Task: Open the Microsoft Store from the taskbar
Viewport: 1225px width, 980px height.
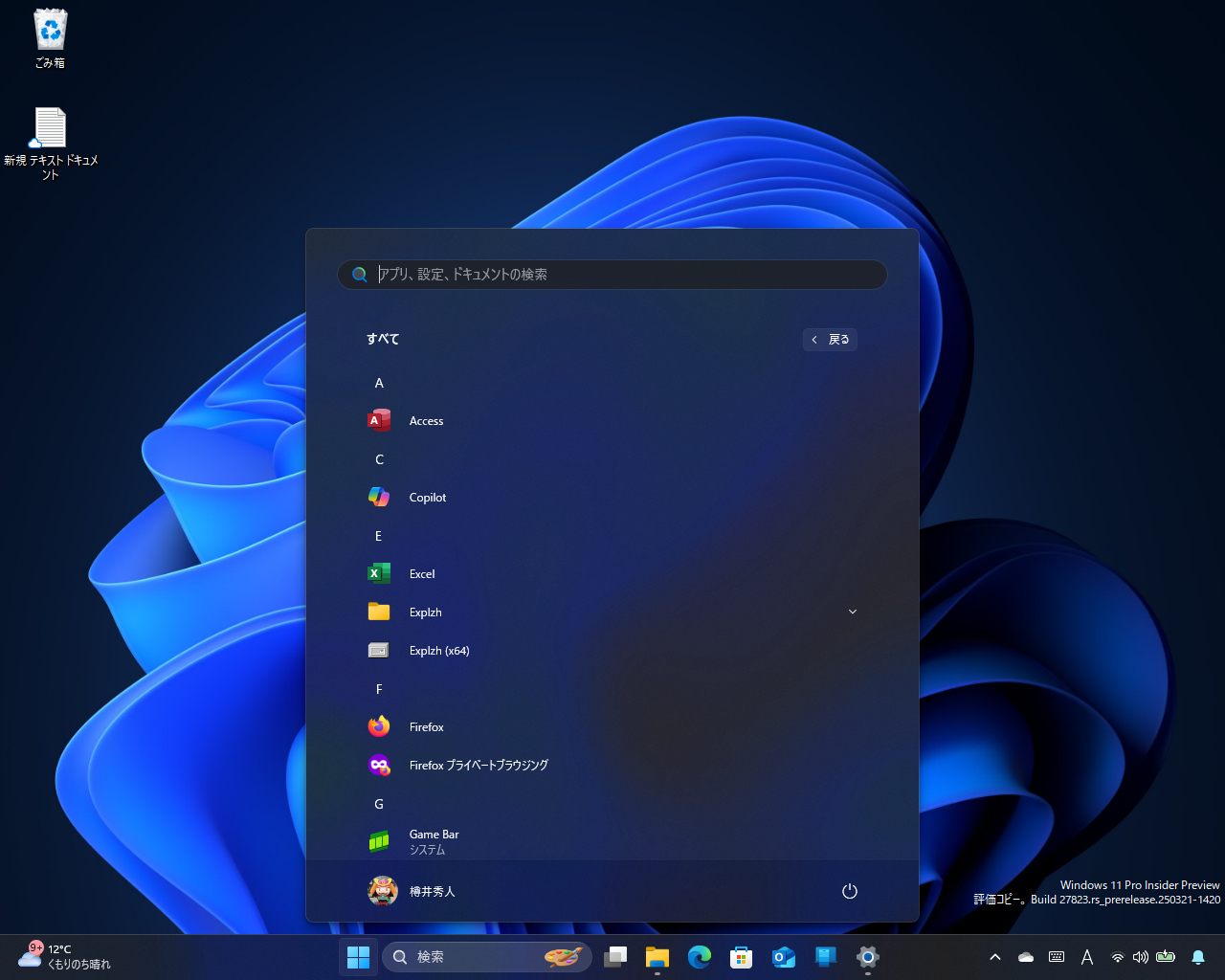Action: 741,957
